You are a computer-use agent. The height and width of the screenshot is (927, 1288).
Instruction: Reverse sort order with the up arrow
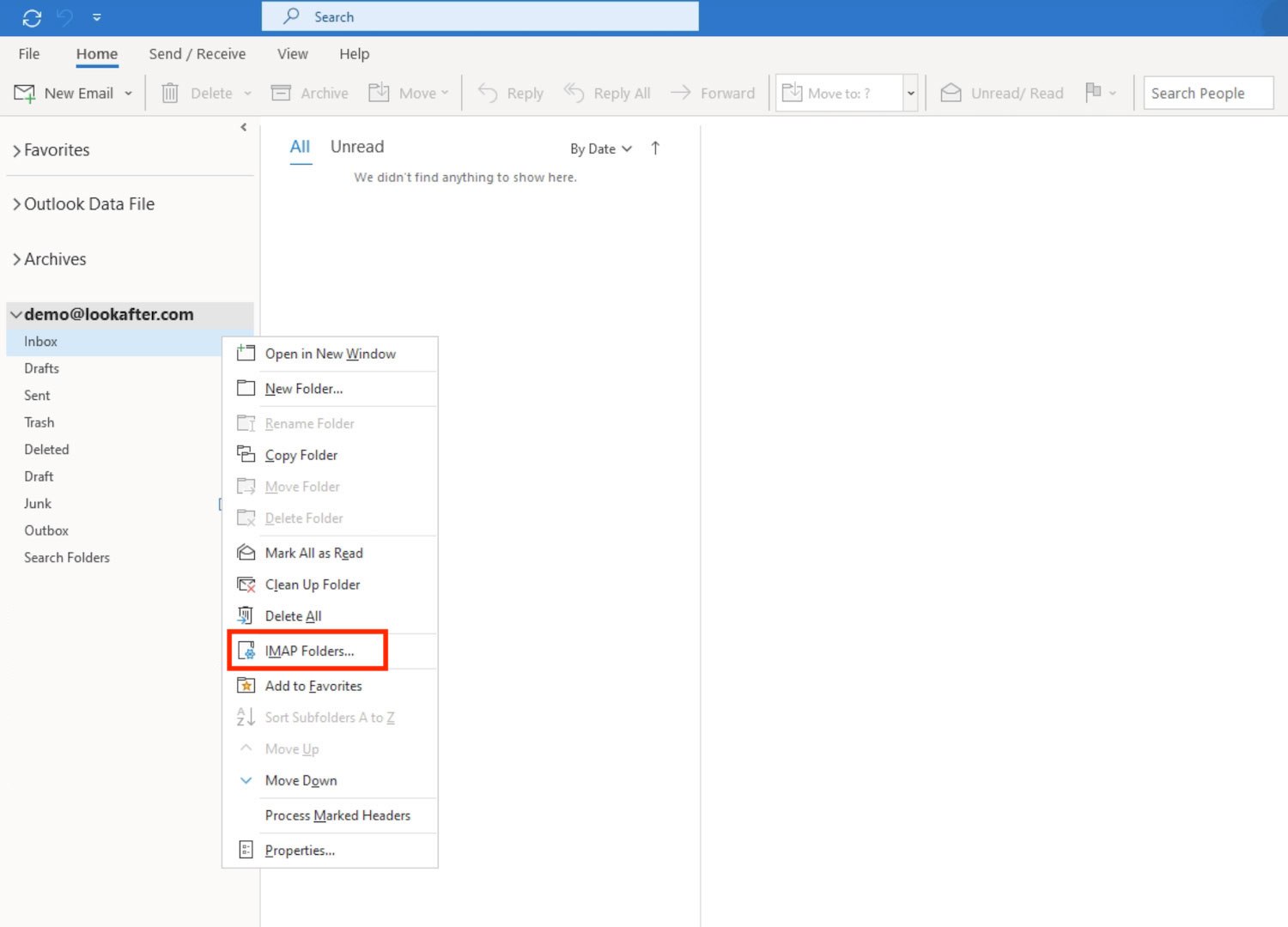655,148
